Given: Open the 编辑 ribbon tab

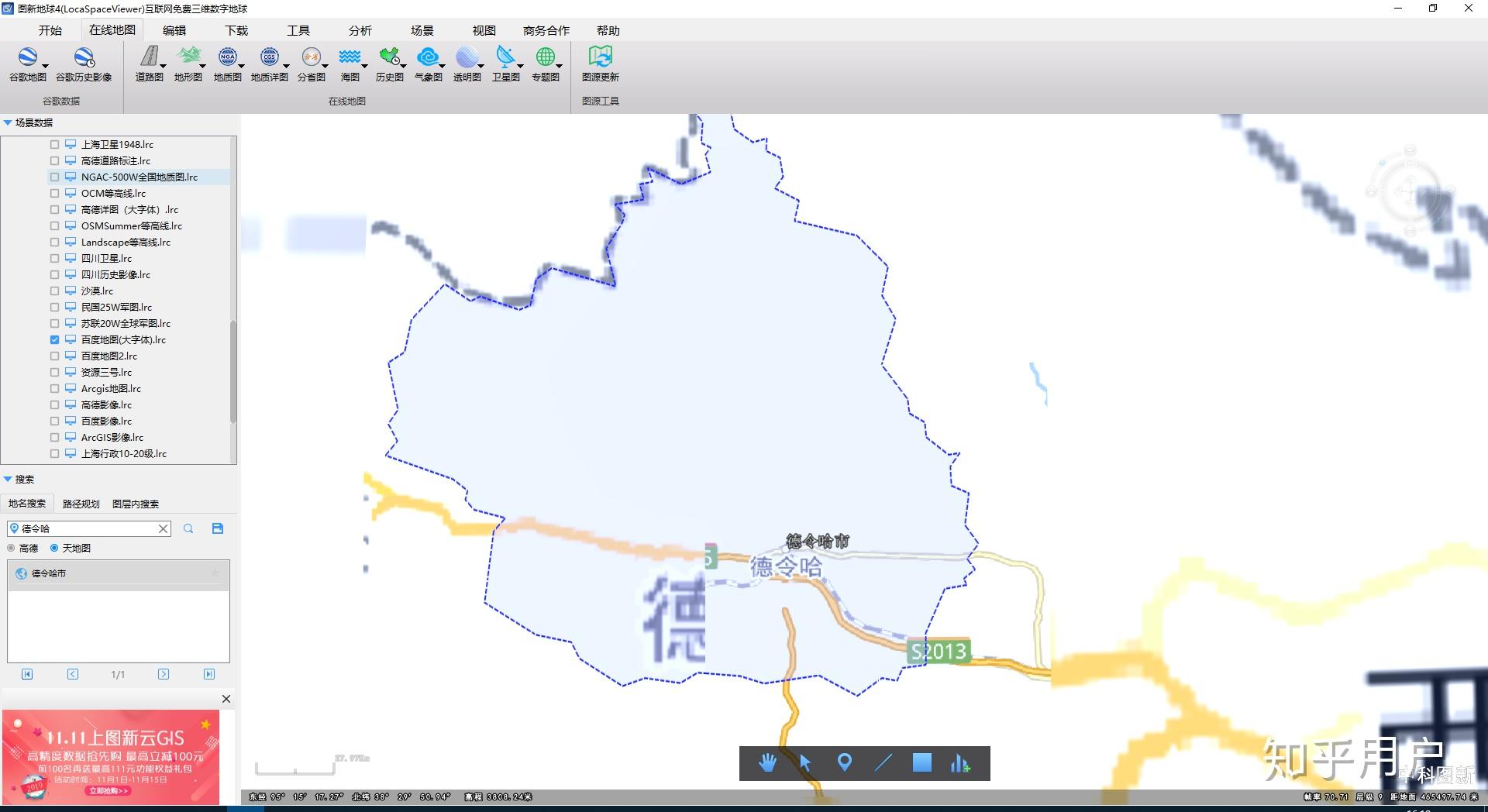Looking at the screenshot, I should (x=174, y=30).
